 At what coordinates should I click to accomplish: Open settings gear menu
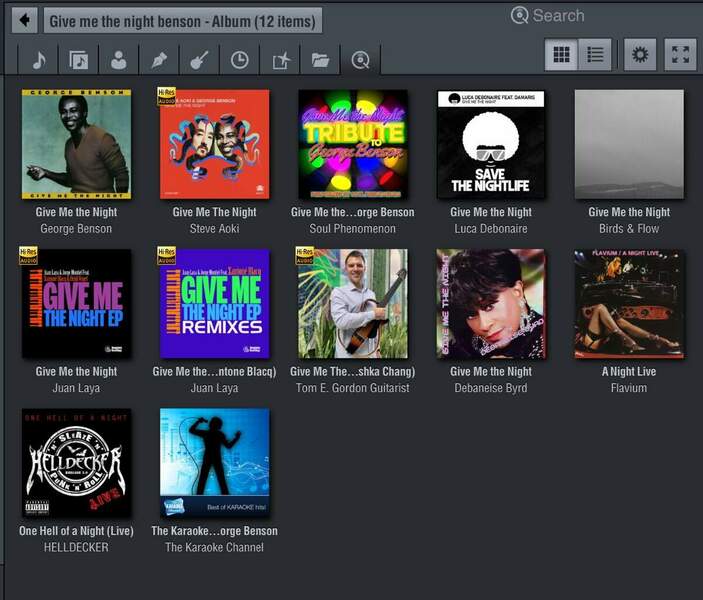tap(640, 55)
